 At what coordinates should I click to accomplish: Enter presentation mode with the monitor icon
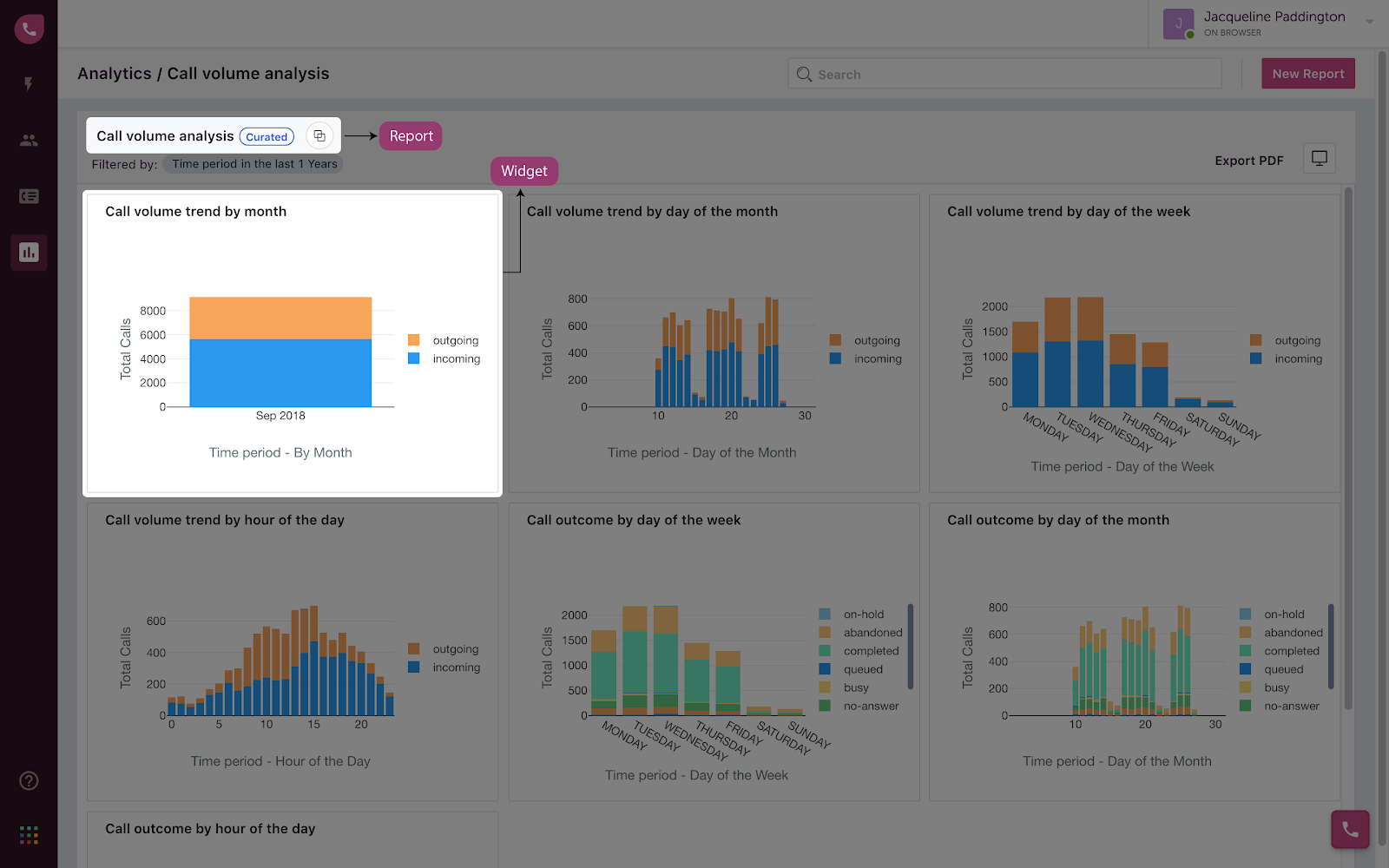click(1320, 159)
